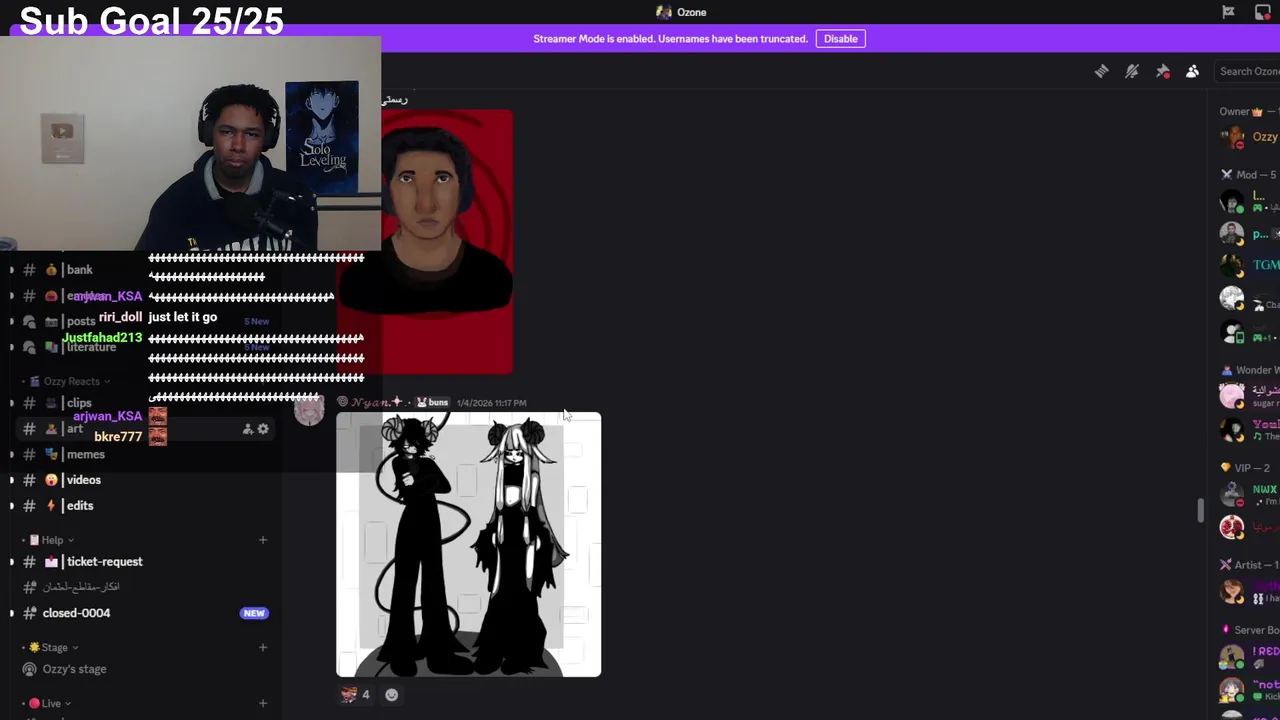Screen dimensions: 1280x720
Task: Open the add reaction smiley button
Action: [x=392, y=695]
